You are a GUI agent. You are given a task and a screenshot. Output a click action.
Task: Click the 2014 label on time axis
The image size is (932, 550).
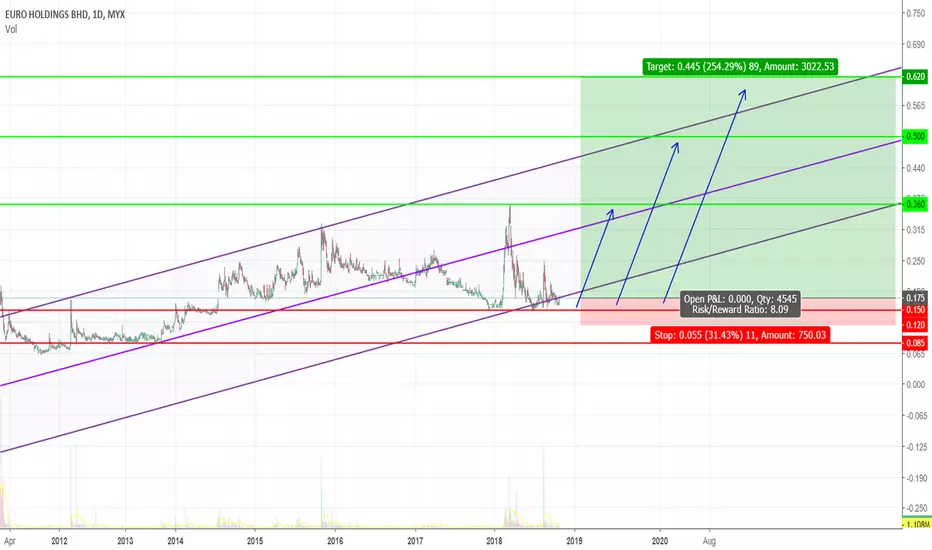point(175,541)
